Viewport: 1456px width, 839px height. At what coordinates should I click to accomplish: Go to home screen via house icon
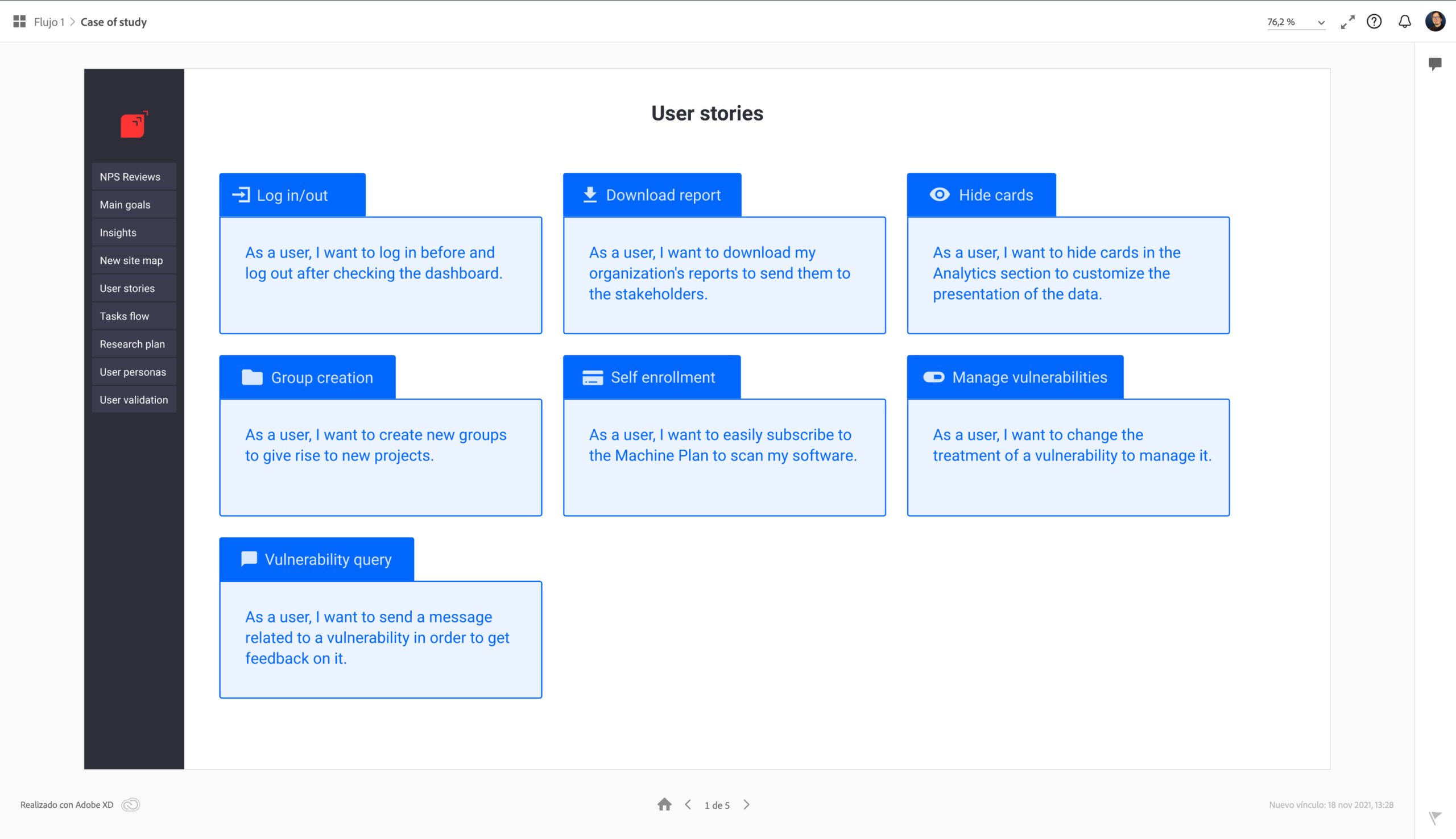(x=664, y=804)
